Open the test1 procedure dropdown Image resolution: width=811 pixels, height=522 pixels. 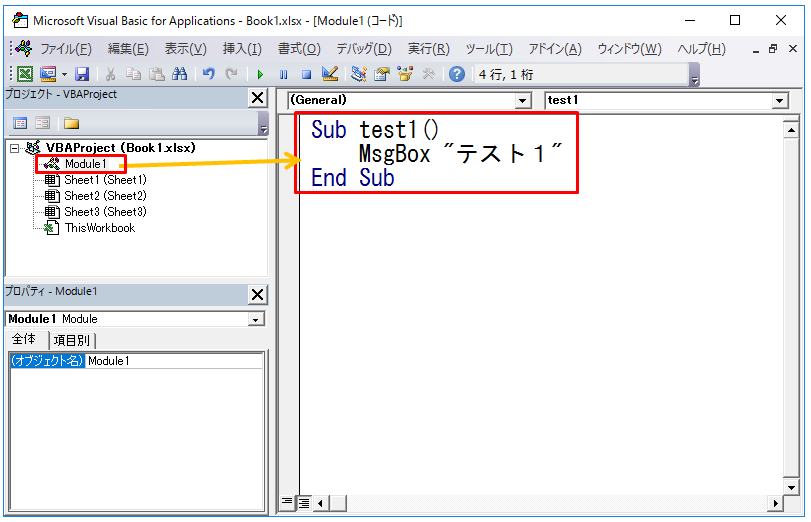point(779,100)
